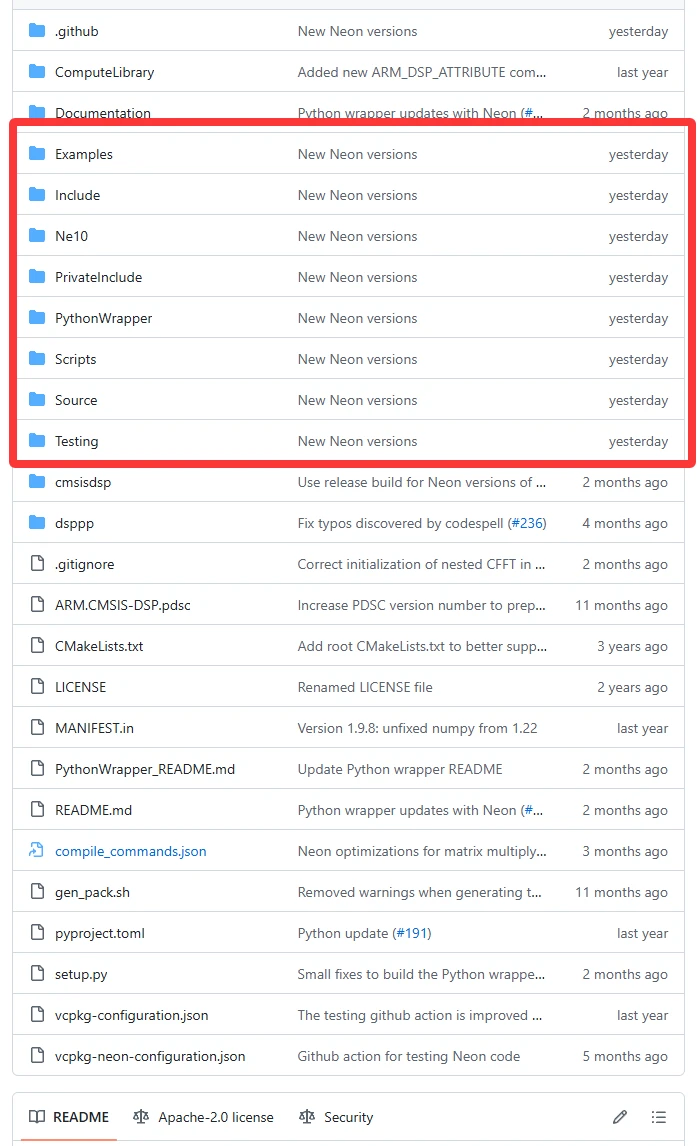Open the CMakeLists.txt file
Image resolution: width=699 pixels, height=1146 pixels.
click(99, 646)
